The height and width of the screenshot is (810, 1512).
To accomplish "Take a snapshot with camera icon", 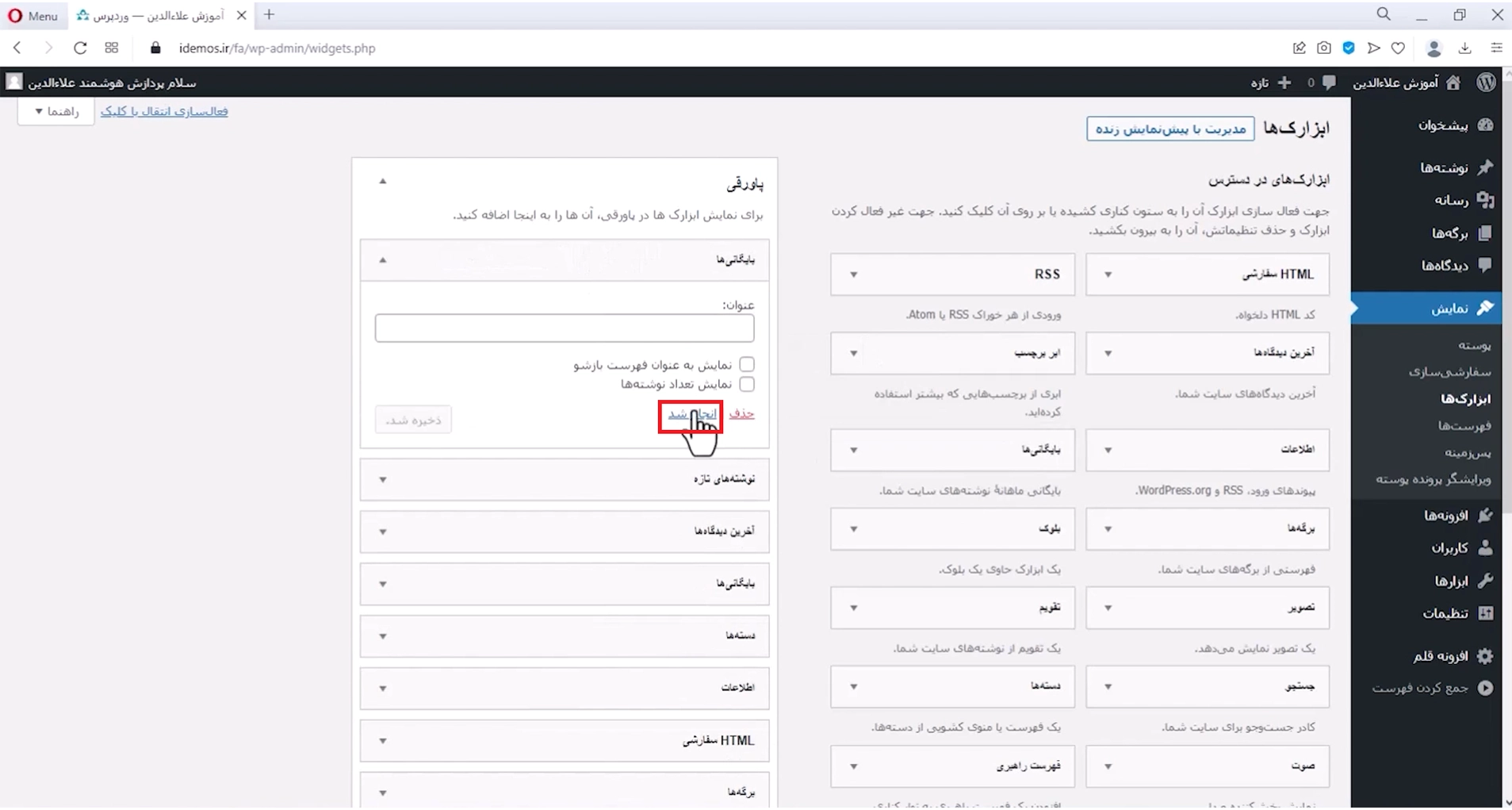I will tap(1324, 48).
